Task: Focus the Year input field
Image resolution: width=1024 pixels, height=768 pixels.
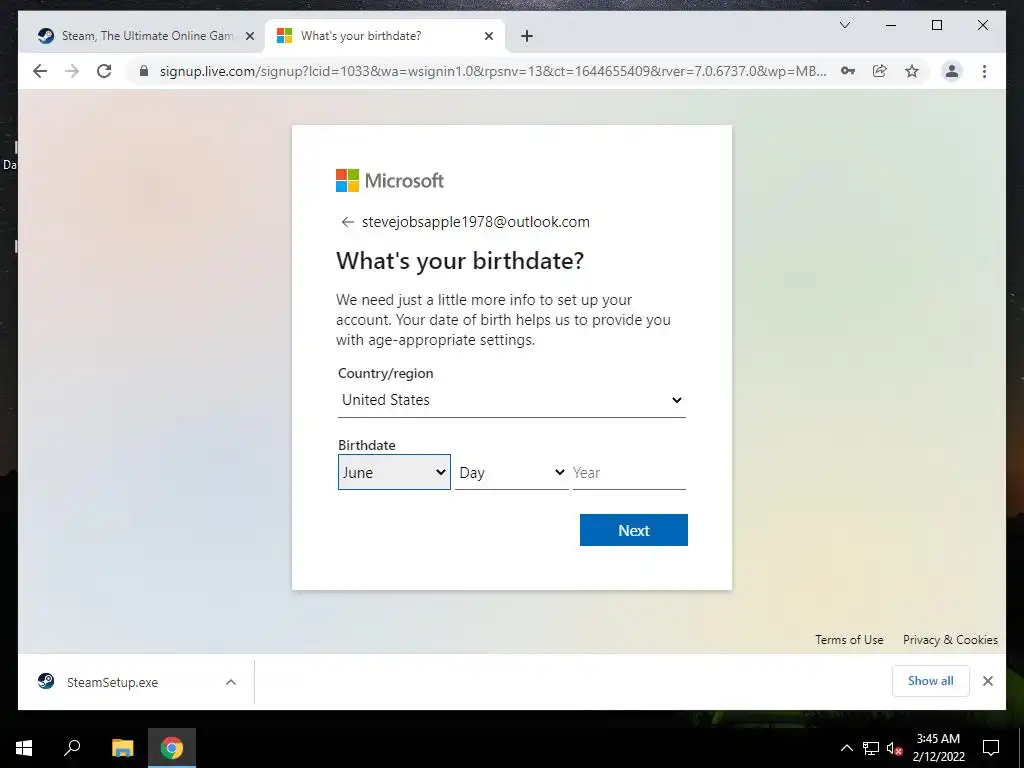Action: [x=629, y=472]
